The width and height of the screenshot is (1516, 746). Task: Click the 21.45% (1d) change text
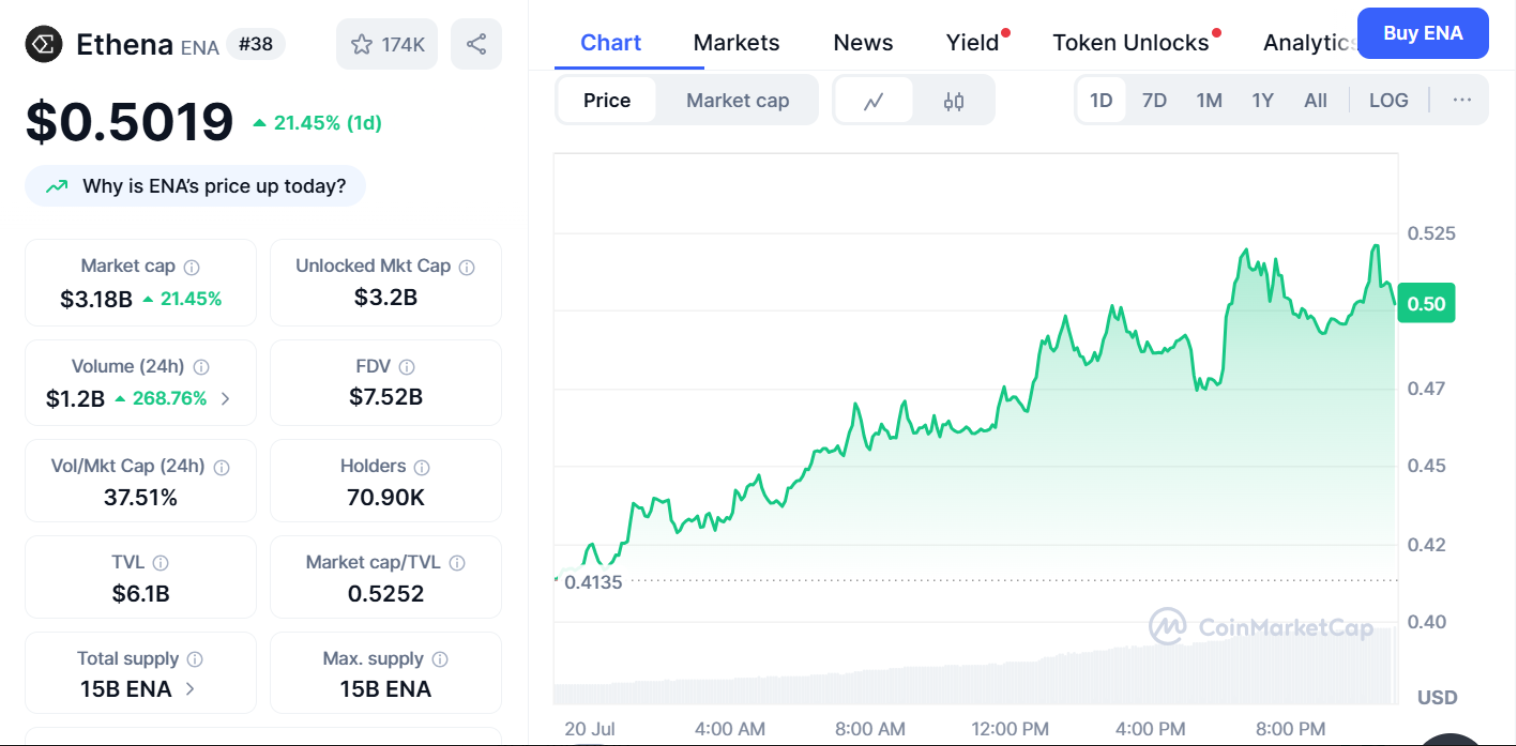pyautogui.click(x=328, y=123)
